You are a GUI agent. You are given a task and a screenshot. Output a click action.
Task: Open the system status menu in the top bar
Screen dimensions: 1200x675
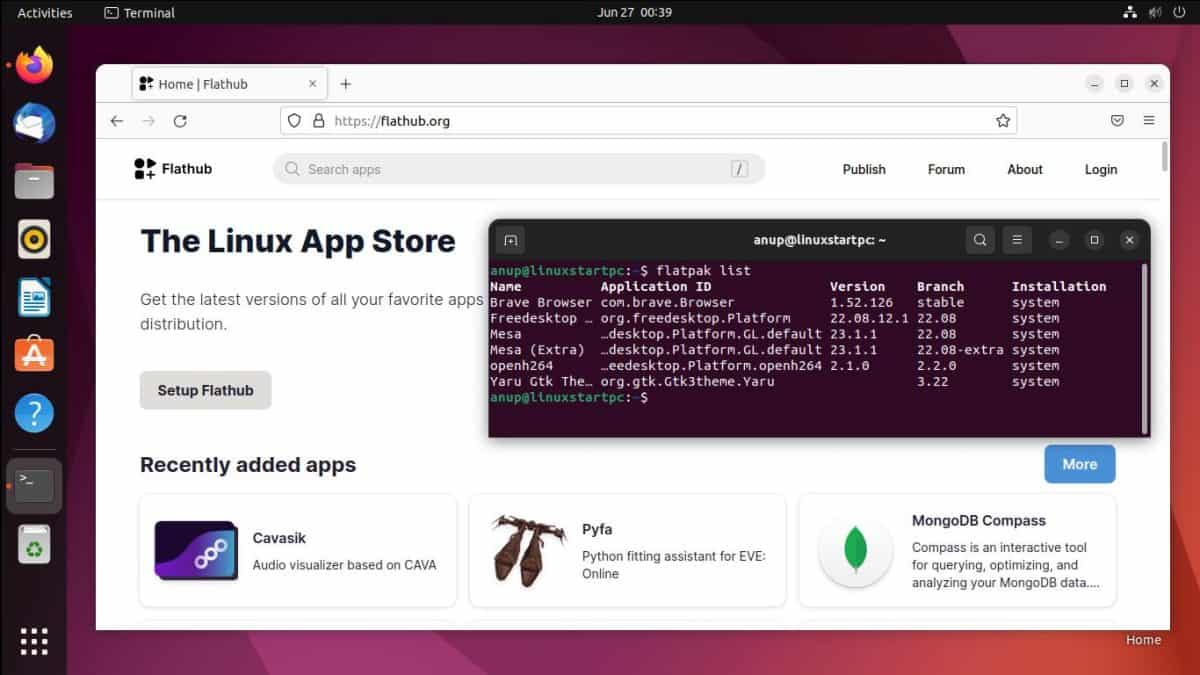click(x=1151, y=12)
